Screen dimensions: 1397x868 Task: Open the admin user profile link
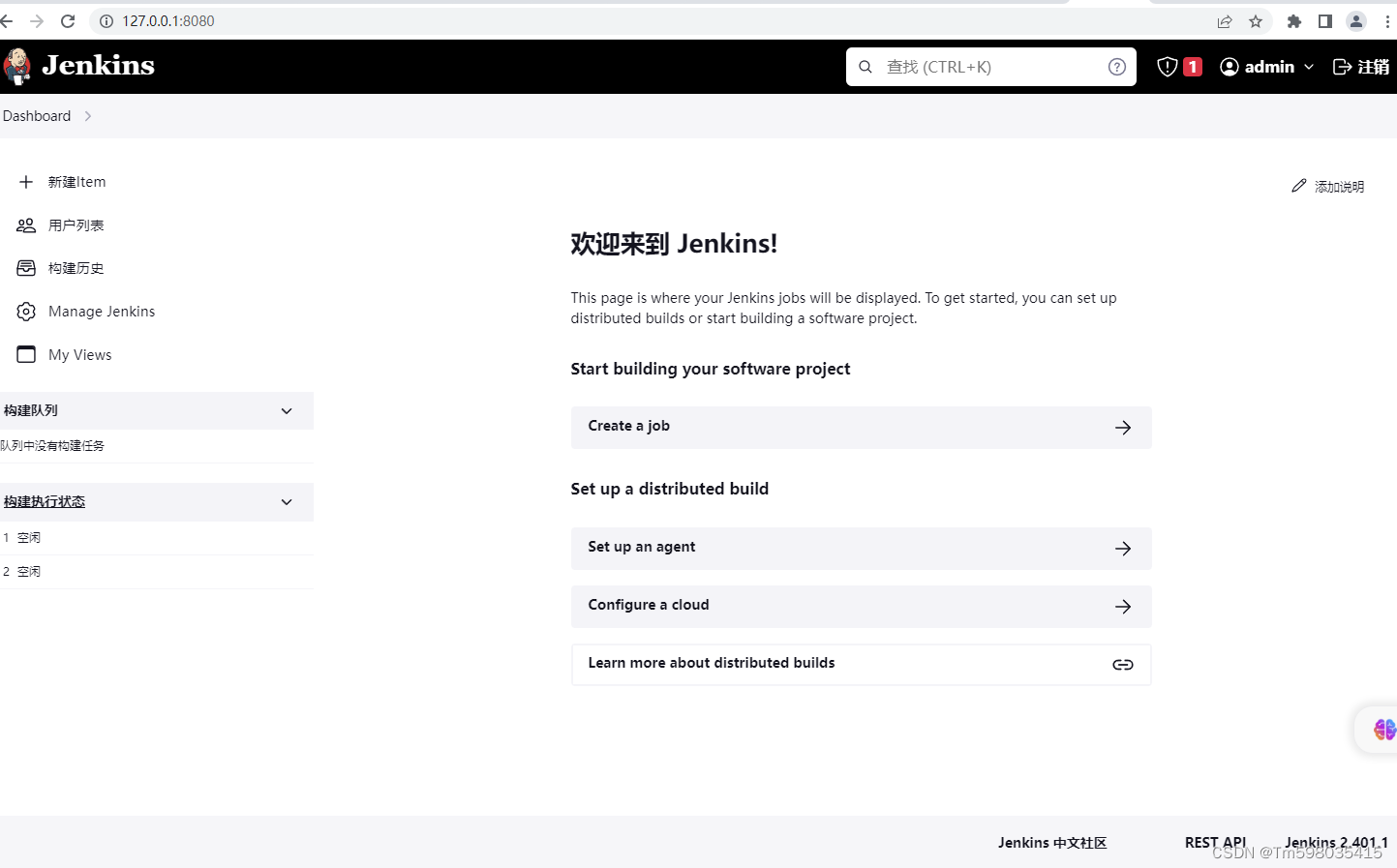coord(1258,67)
